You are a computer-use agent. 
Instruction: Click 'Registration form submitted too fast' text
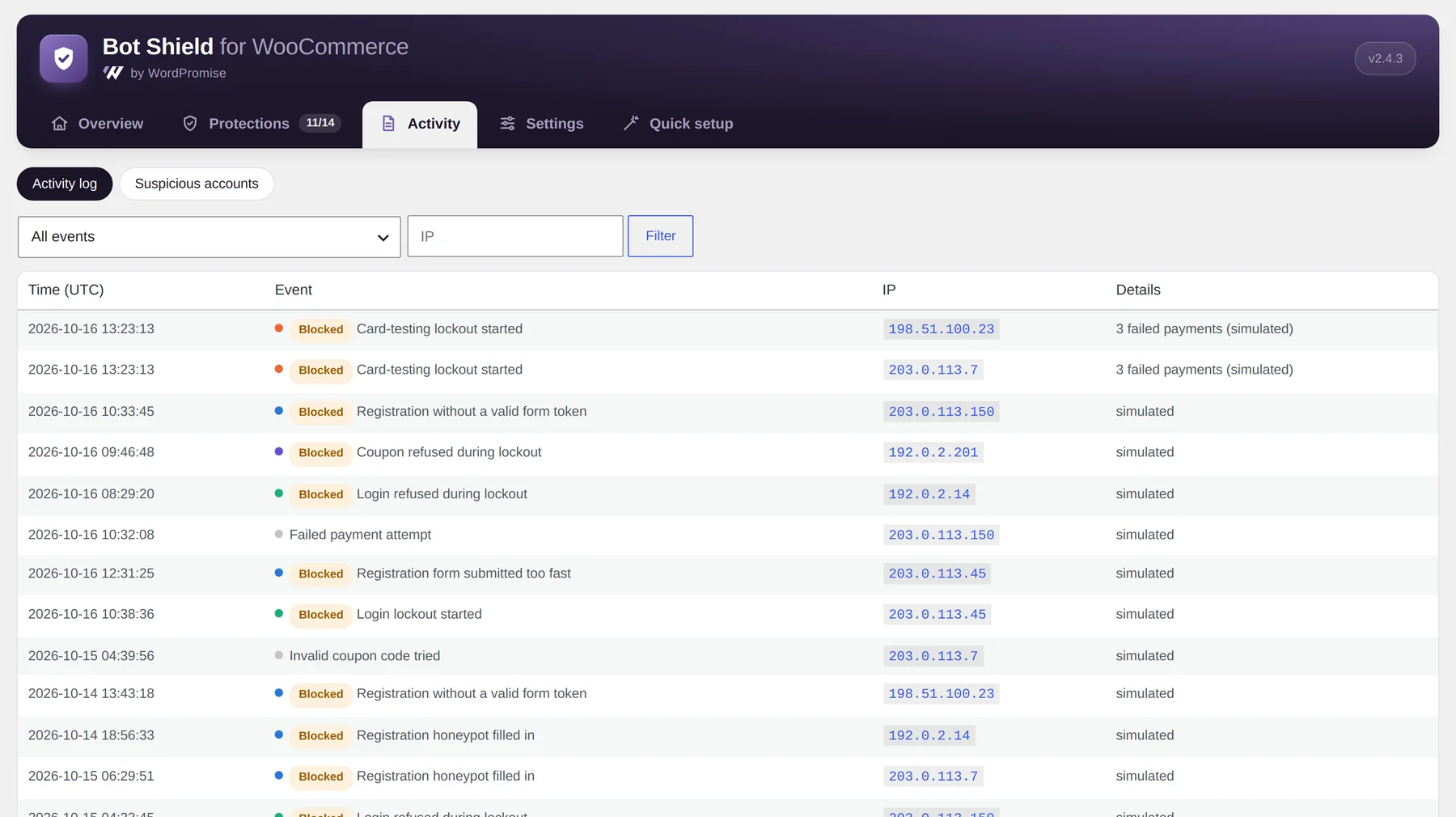[463, 574]
